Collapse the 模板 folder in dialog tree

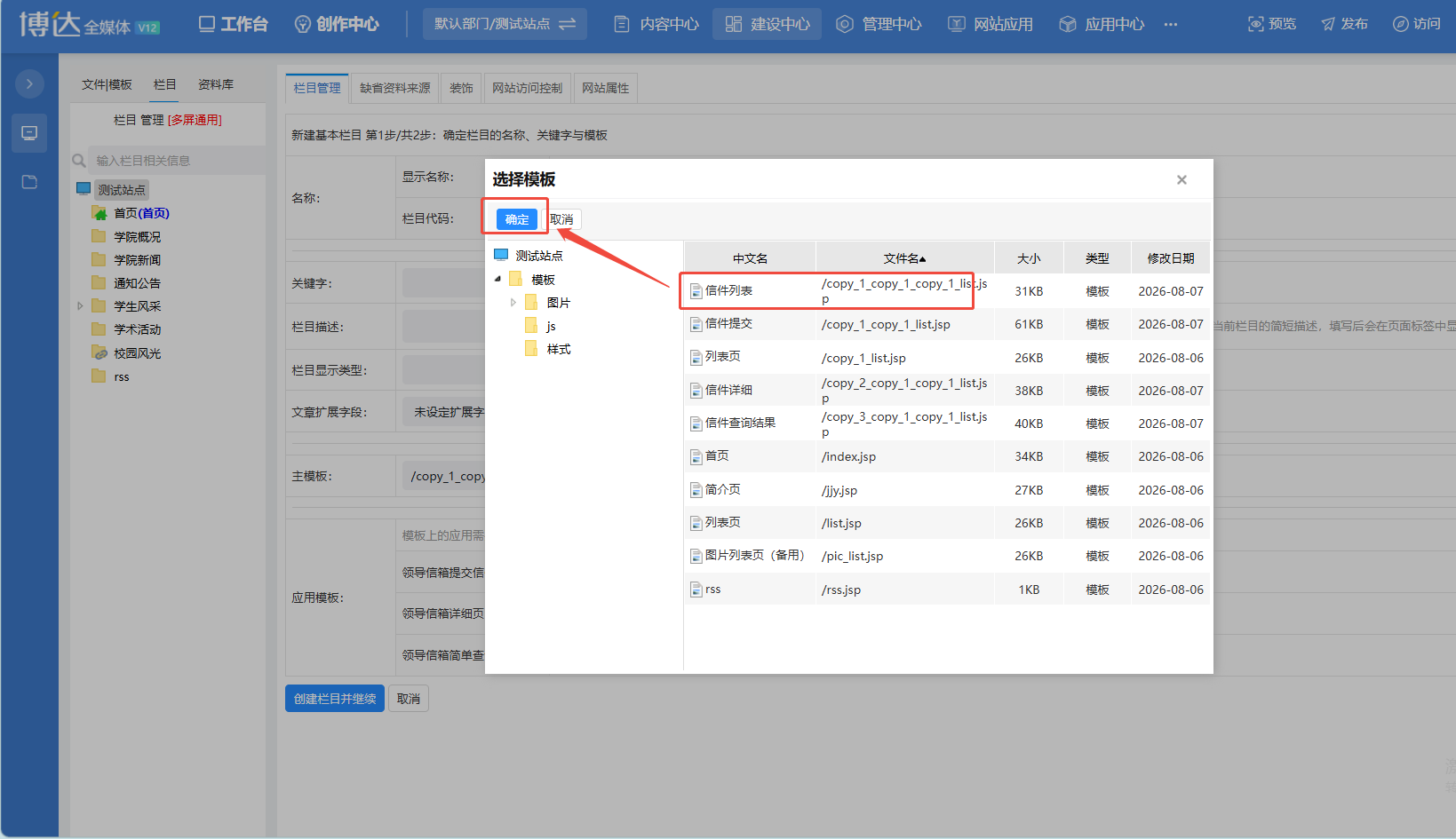497,279
